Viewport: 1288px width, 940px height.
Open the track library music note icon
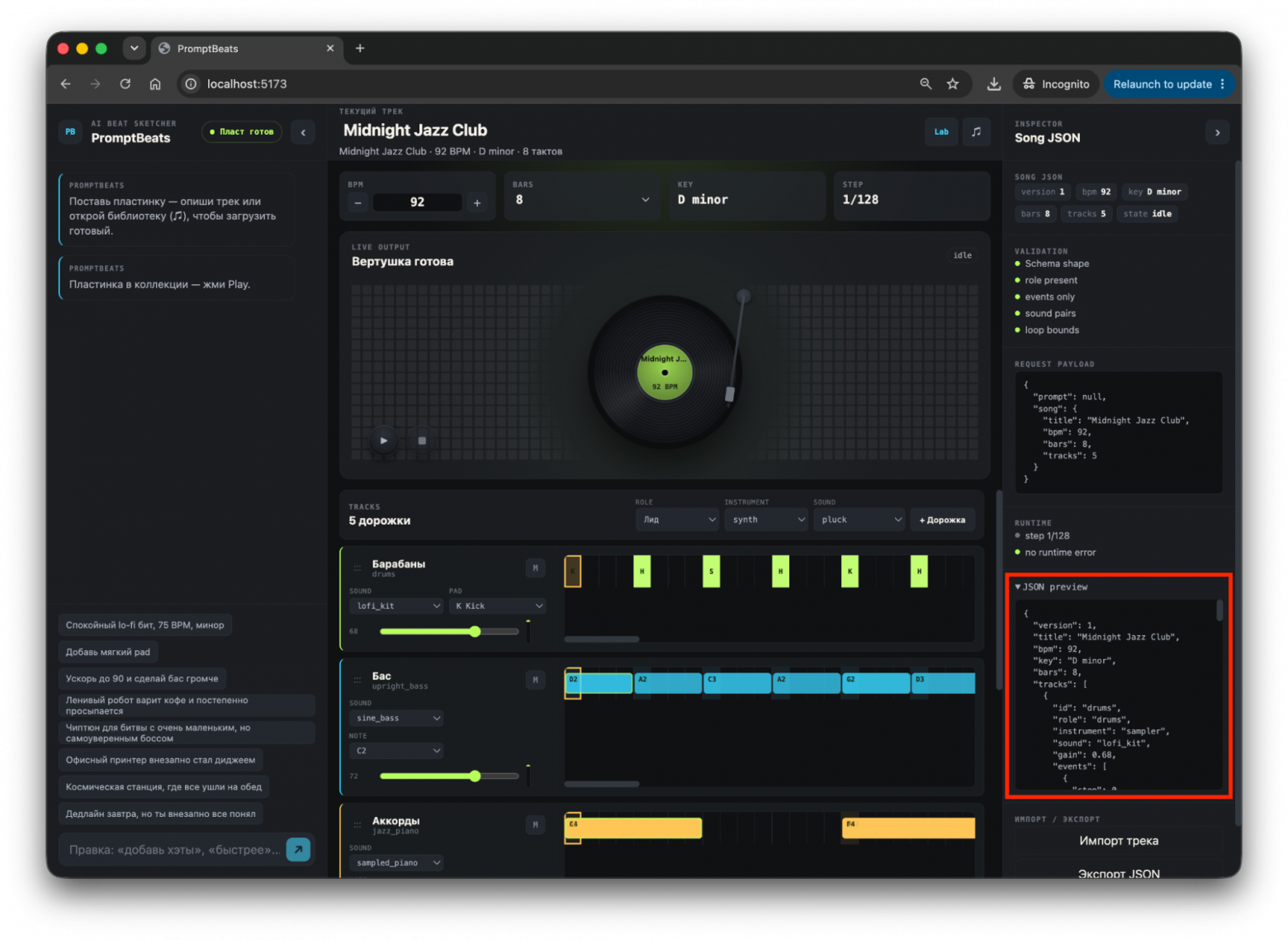[x=976, y=132]
